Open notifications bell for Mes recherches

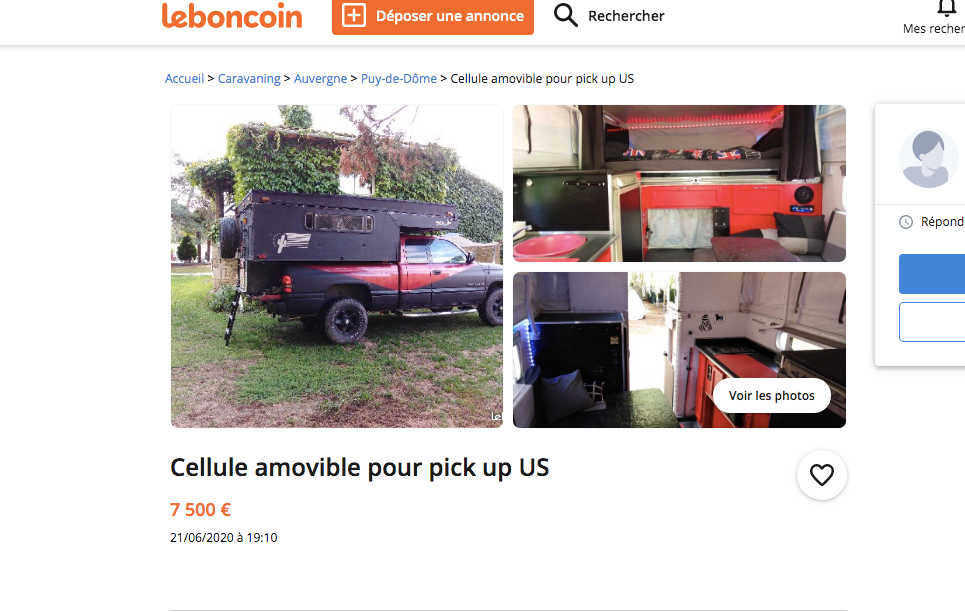coord(948,7)
